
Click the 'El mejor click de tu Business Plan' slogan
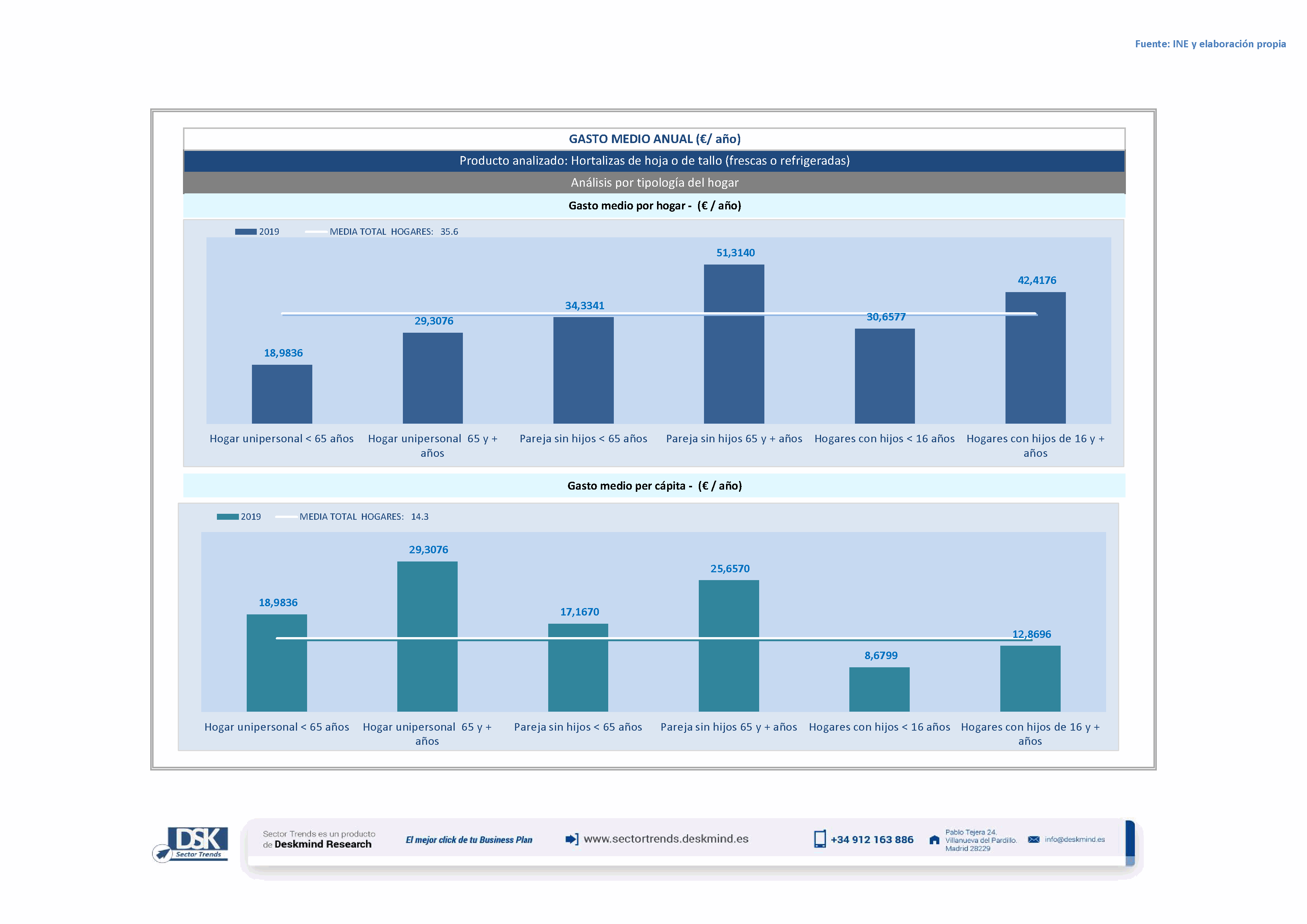click(x=468, y=840)
